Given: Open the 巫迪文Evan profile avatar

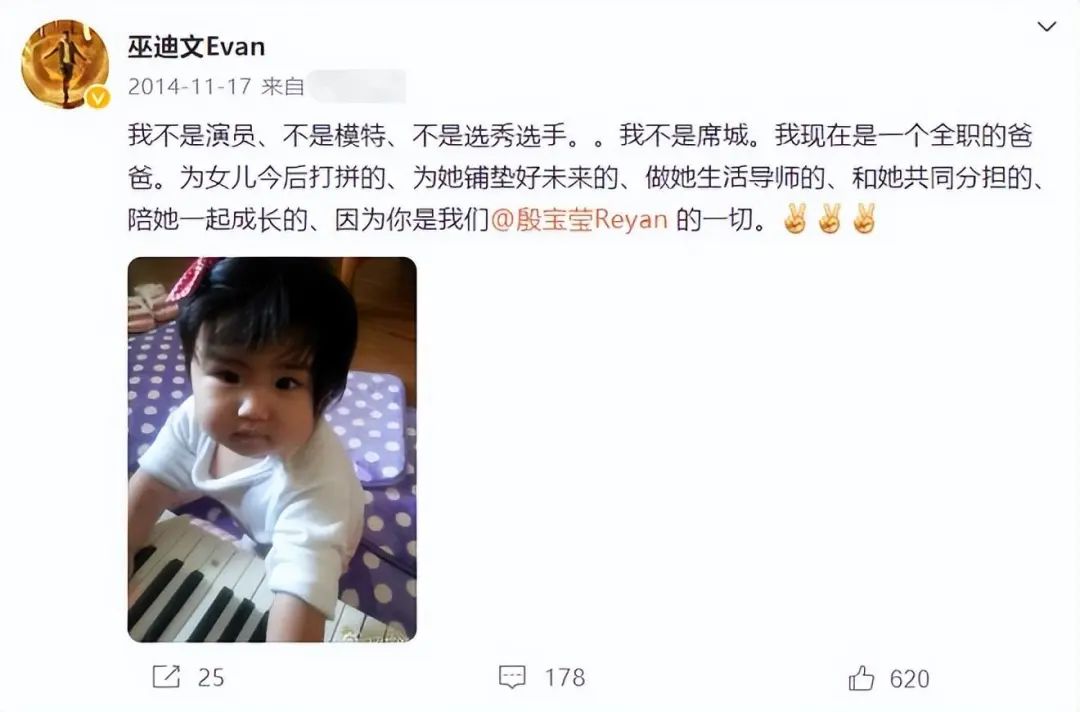Looking at the screenshot, I should pos(65,64).
